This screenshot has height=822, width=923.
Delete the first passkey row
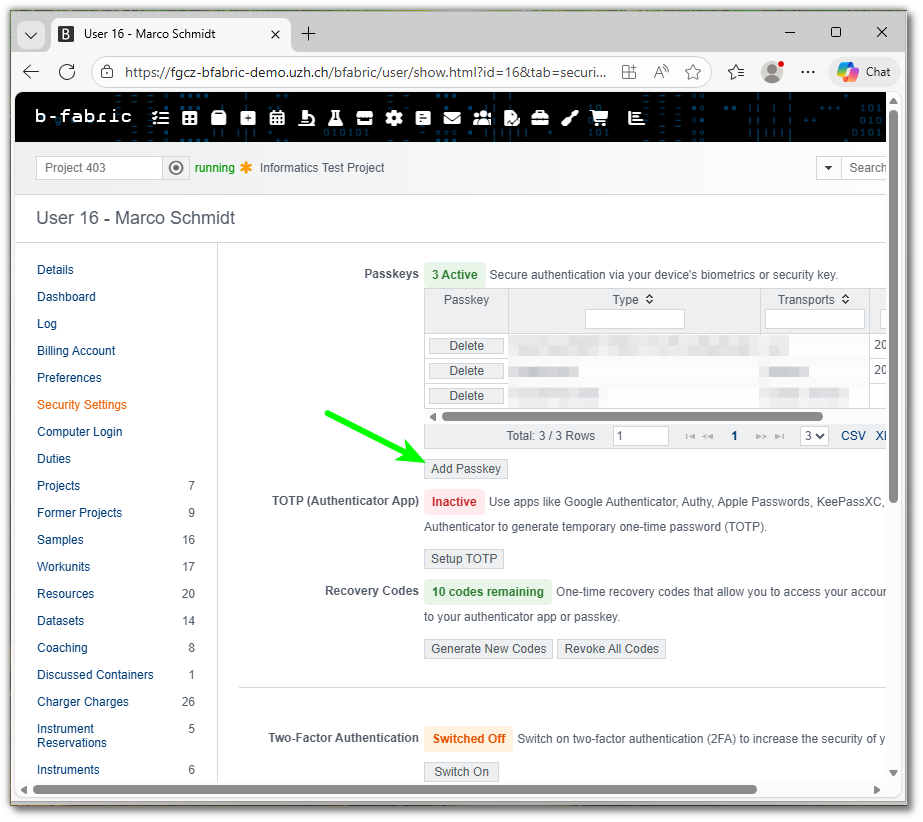[x=466, y=346]
